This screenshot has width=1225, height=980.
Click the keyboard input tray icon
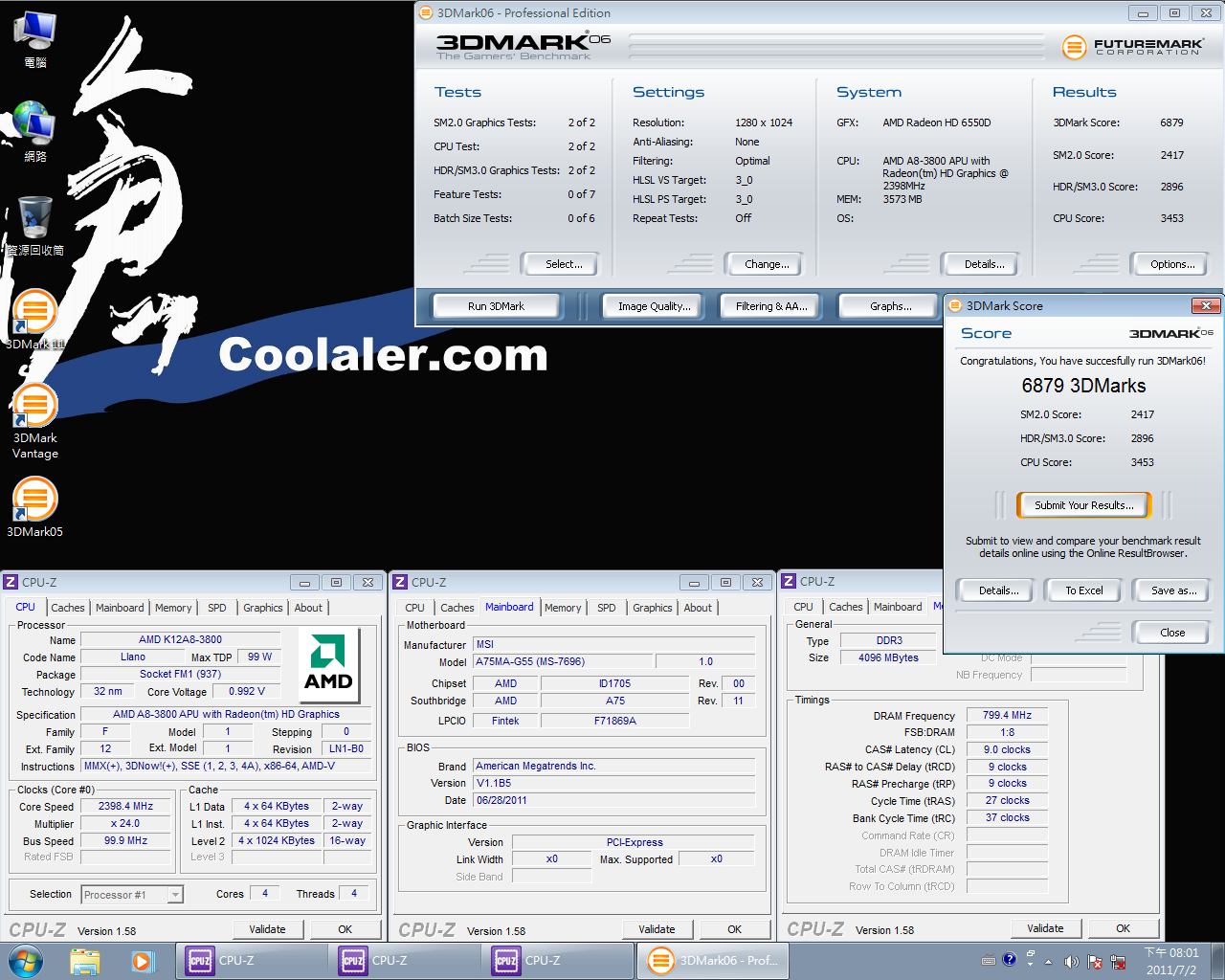pyautogui.click(x=989, y=961)
